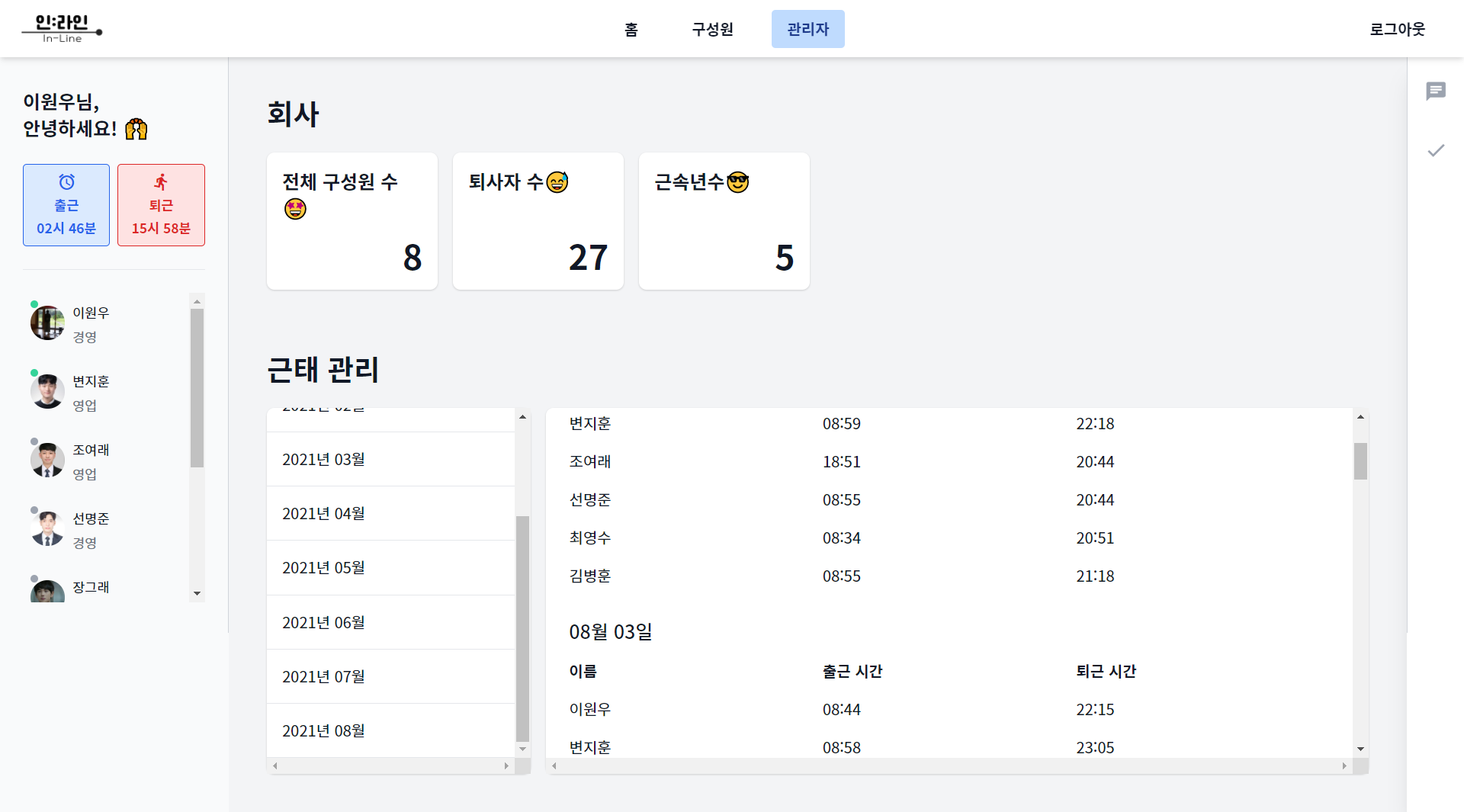The image size is (1464, 812).
Task: Choose 2021년 05월 from the month list
Action: point(323,567)
